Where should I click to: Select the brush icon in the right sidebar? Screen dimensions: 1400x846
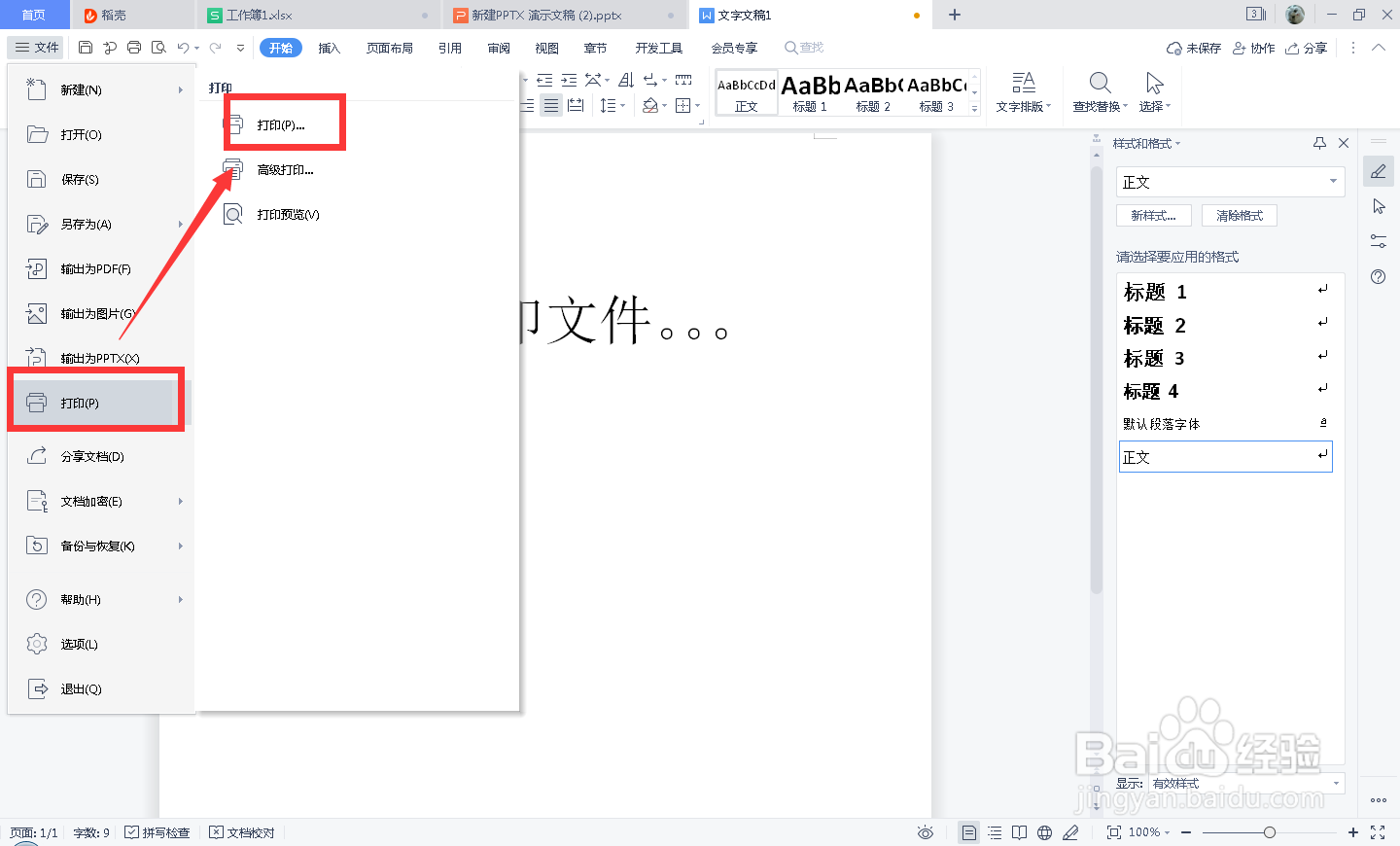(1378, 171)
